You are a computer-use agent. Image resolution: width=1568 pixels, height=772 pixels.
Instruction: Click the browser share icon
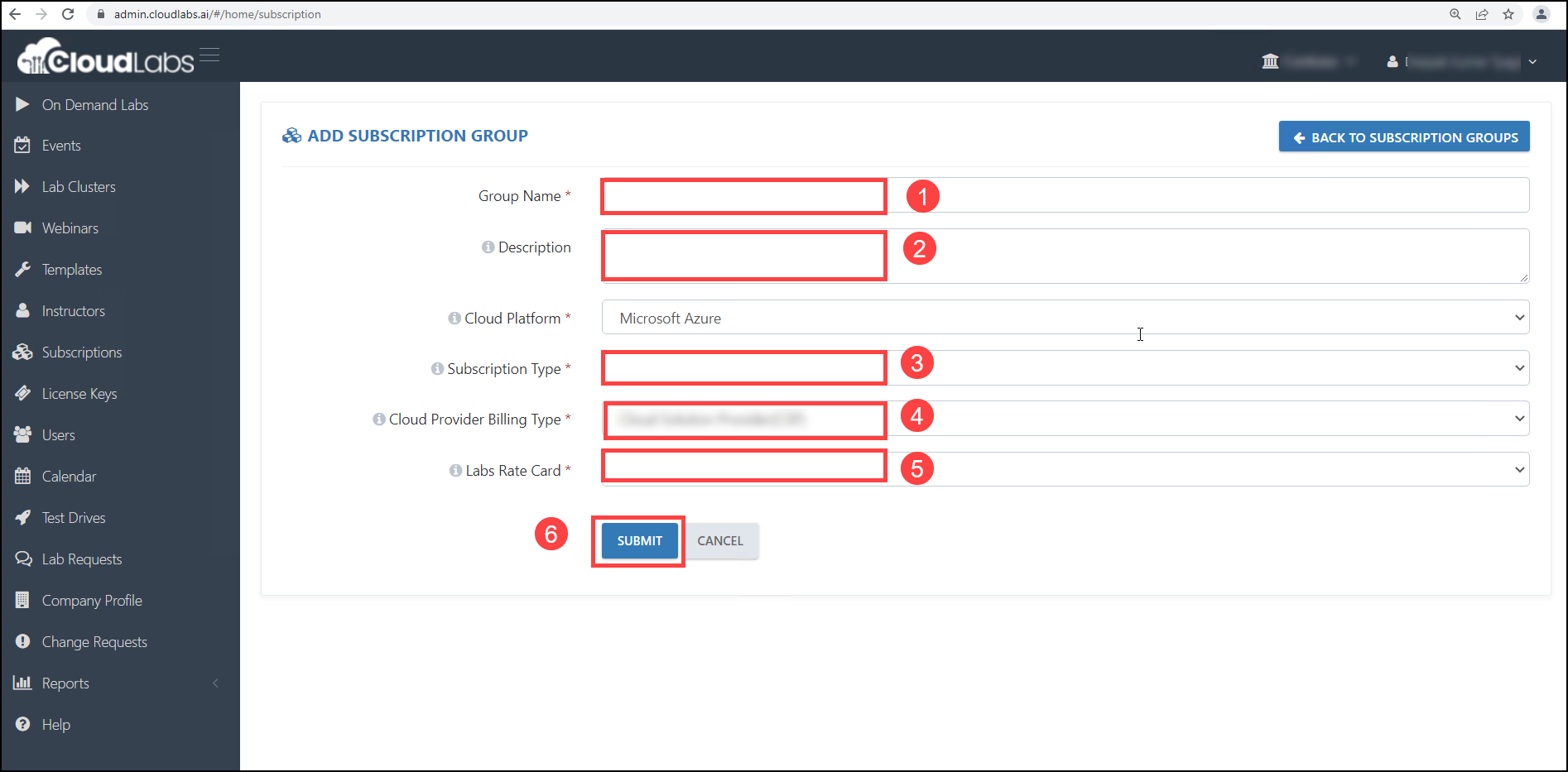pos(1482,14)
